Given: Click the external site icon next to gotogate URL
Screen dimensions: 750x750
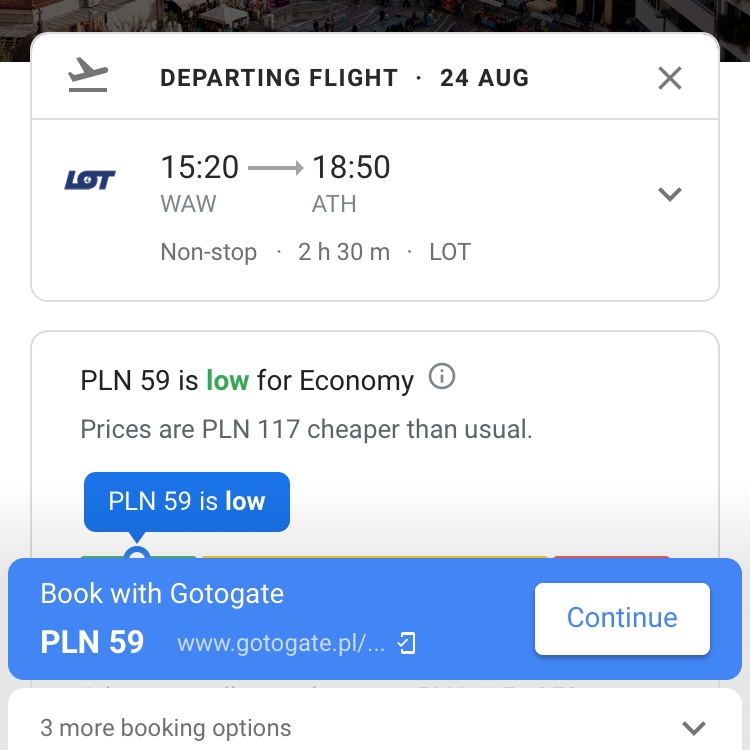Looking at the screenshot, I should tap(407, 643).
